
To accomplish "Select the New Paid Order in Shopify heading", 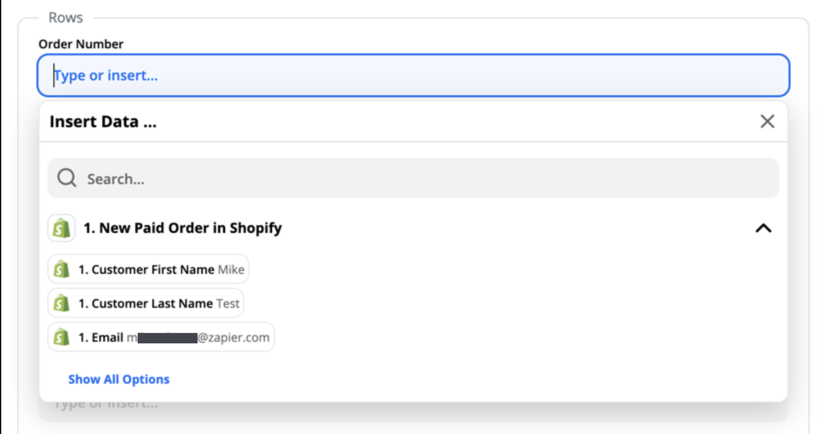I will (x=182, y=228).
